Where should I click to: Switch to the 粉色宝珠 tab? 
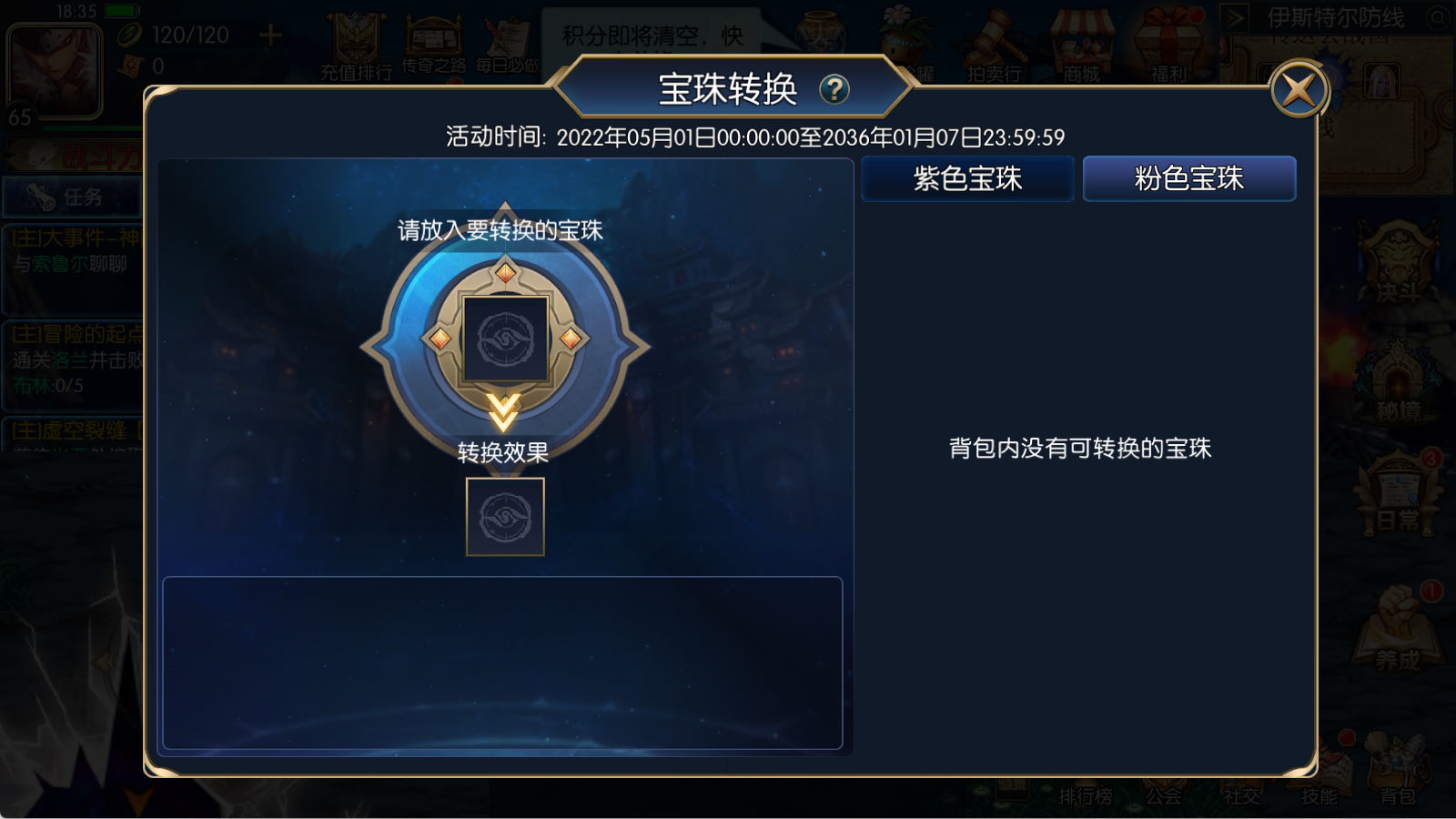tap(1189, 178)
